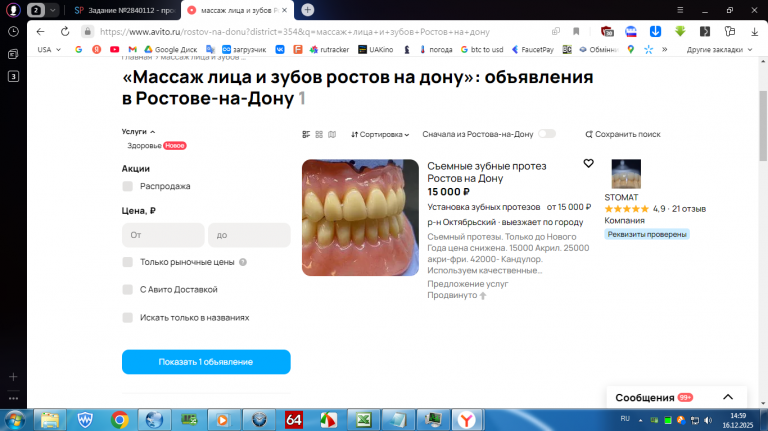Select the Здоровье subcategory
The height and width of the screenshot is (431, 768).
click(144, 145)
